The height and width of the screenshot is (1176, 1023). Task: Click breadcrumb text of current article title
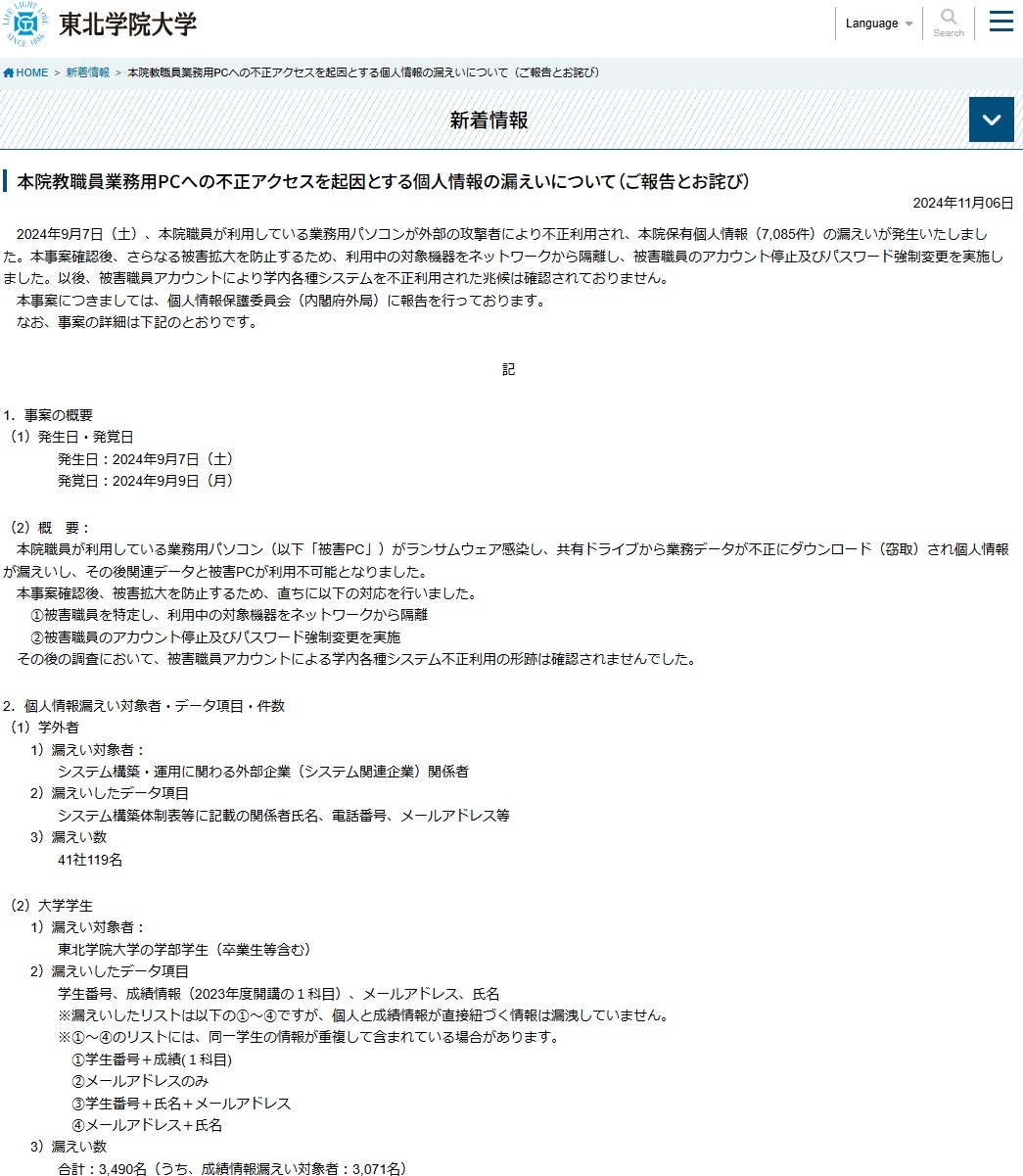point(363,72)
